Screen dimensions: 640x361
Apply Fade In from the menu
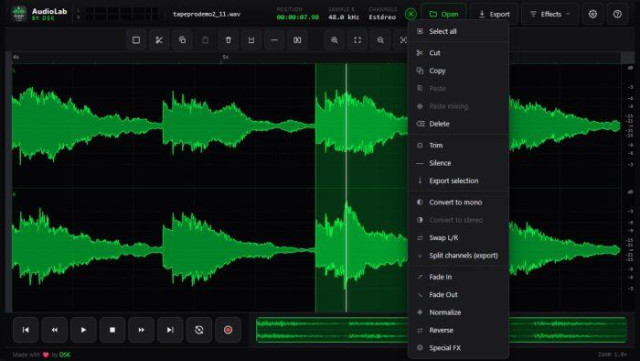point(458,277)
